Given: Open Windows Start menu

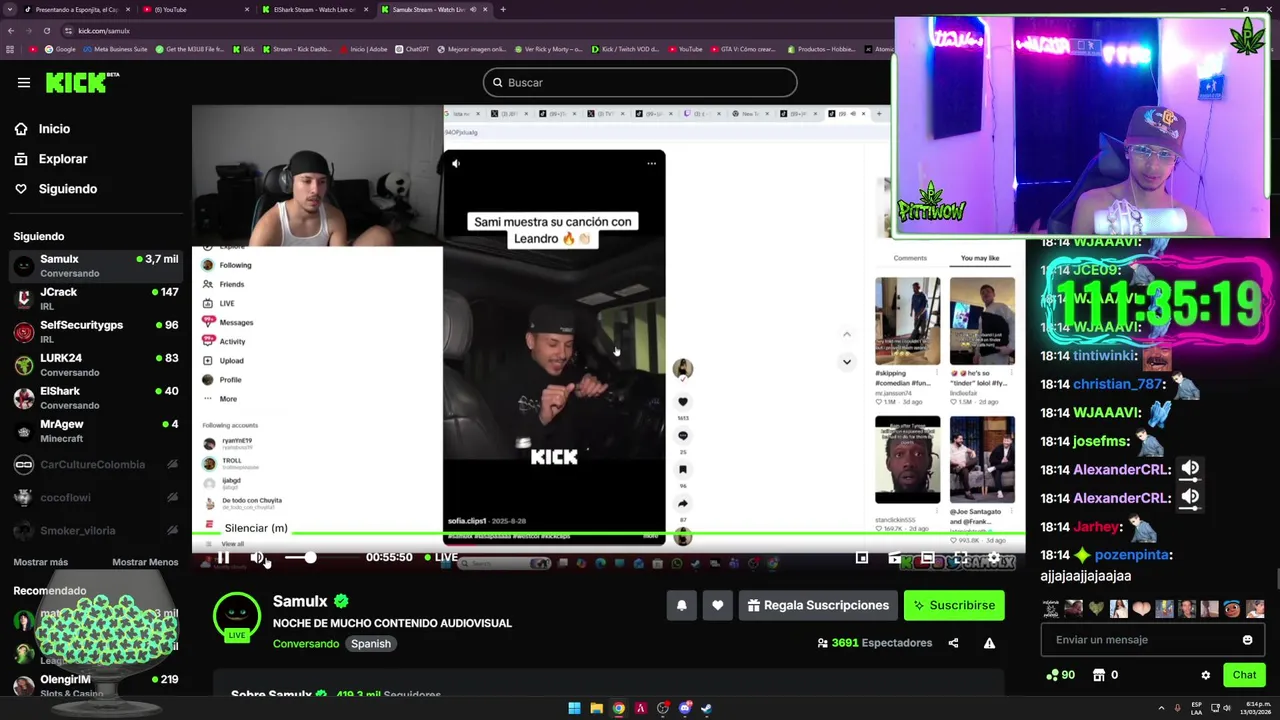Looking at the screenshot, I should [x=574, y=708].
